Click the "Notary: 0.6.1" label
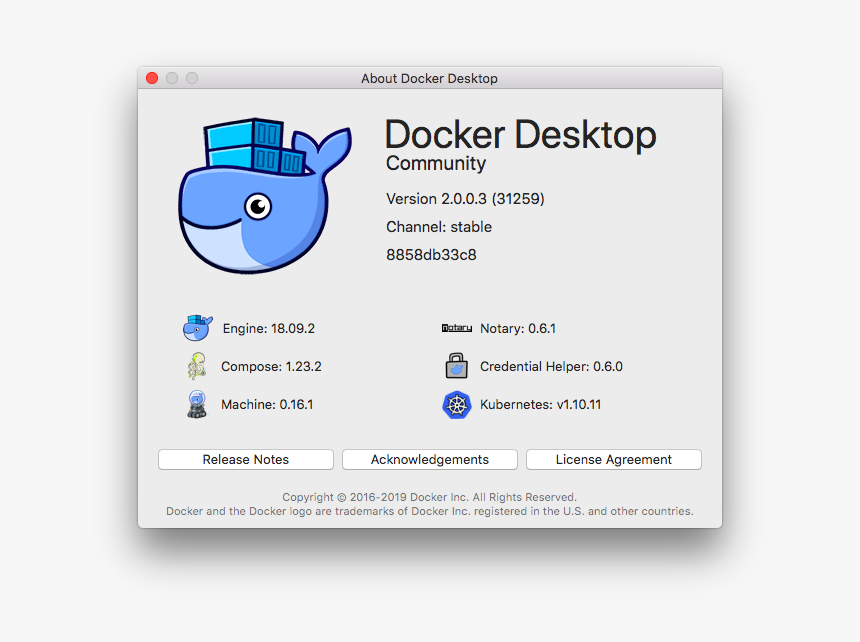 (518, 328)
